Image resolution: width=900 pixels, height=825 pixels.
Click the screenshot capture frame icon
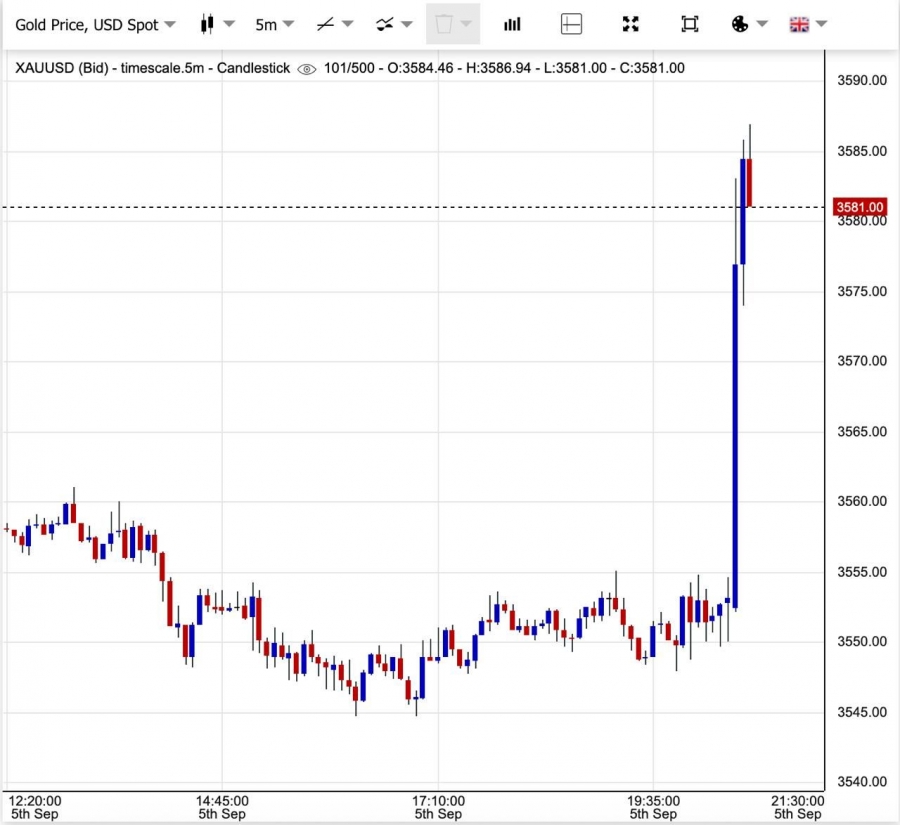coord(690,24)
